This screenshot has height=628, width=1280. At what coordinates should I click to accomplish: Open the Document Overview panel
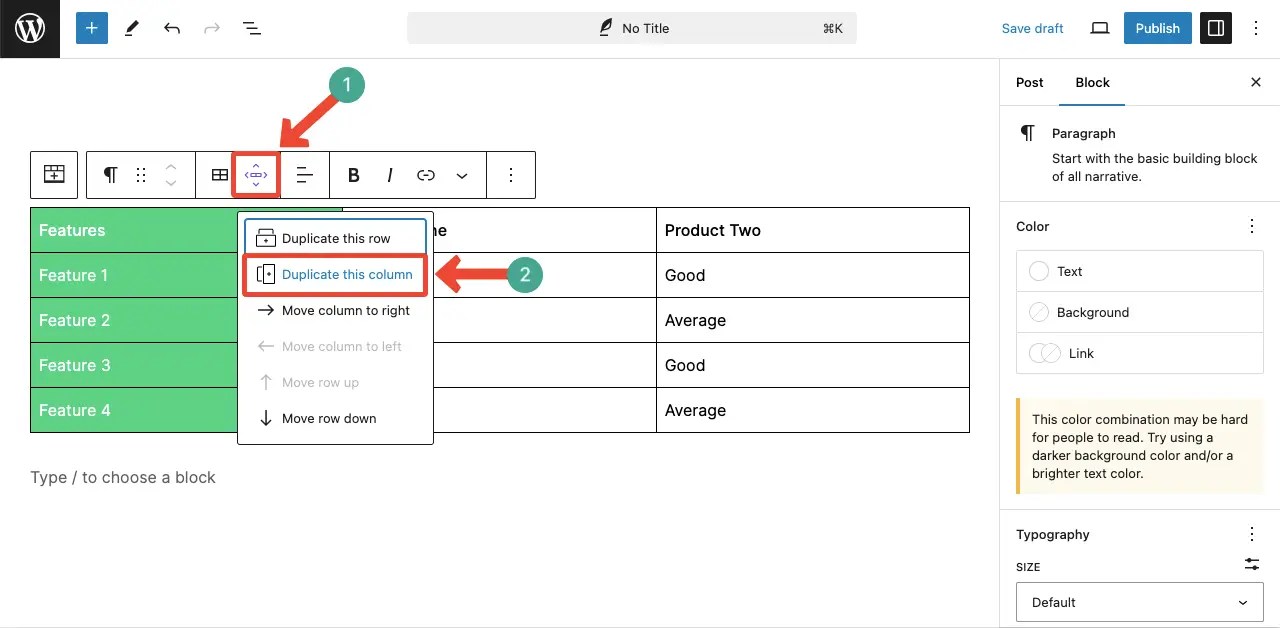tap(251, 28)
